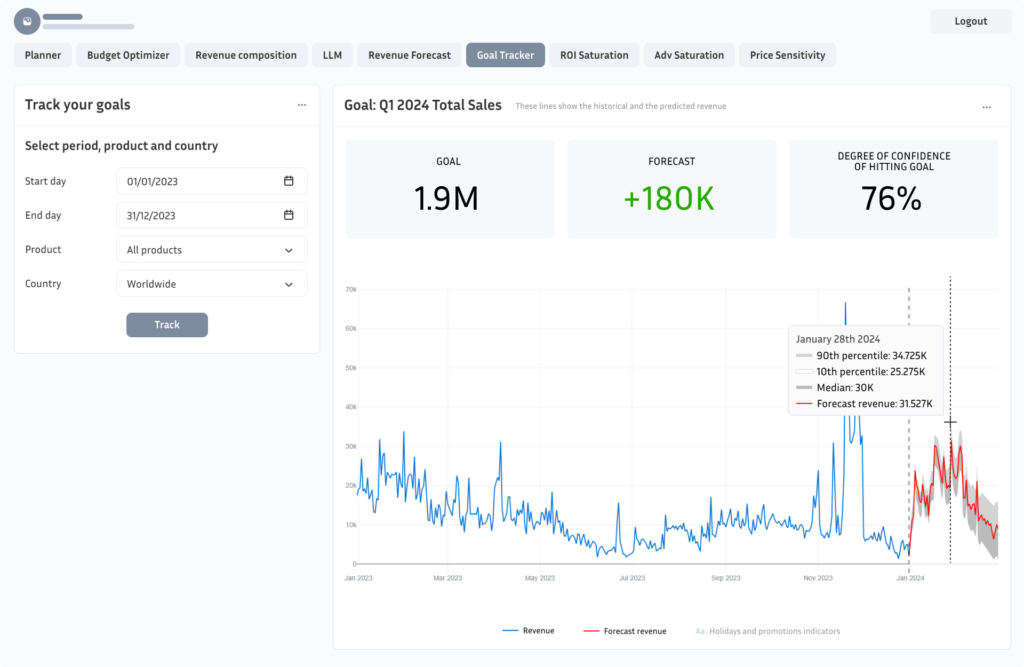Open the Goal chart panel three-dot menu
Screen dimensions: 1024x667
coord(987,106)
